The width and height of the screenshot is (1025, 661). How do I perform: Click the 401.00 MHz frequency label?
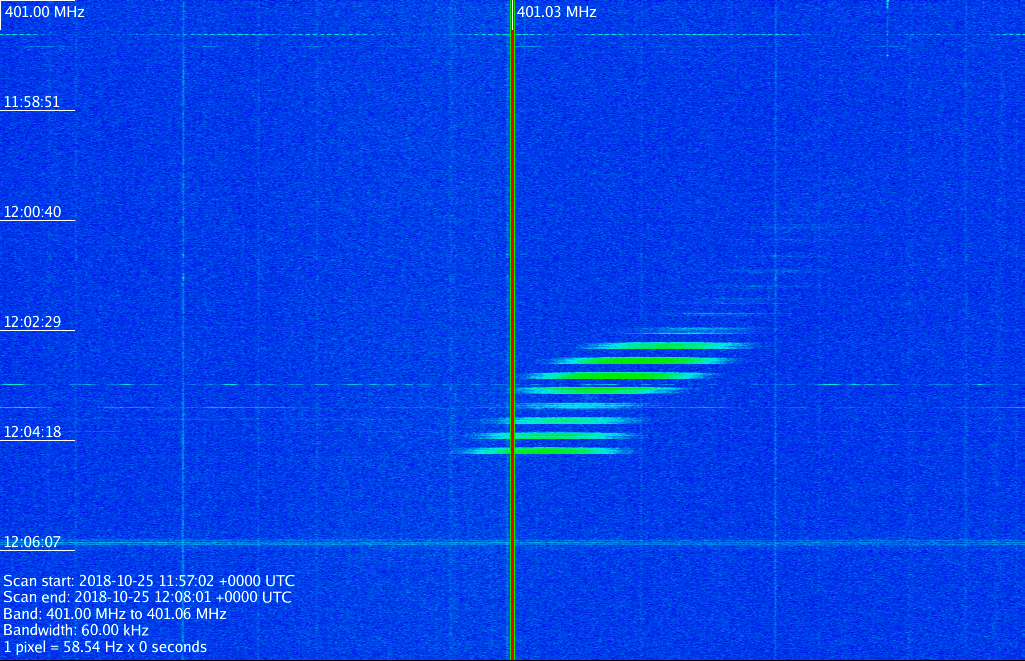coord(45,12)
